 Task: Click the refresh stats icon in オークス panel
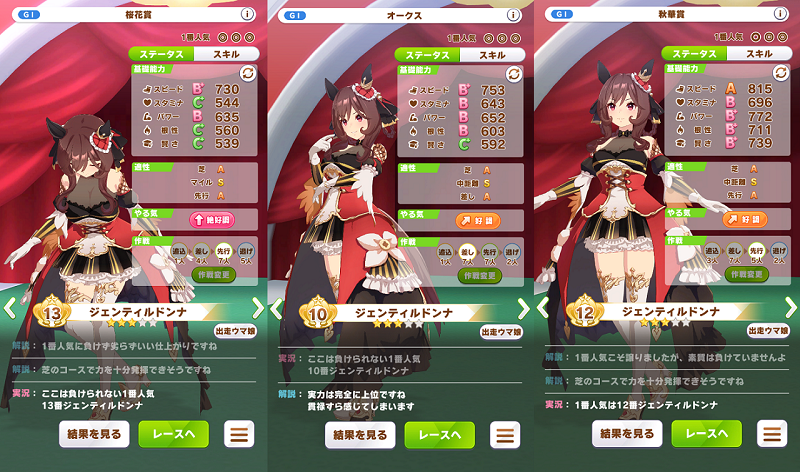(514, 74)
